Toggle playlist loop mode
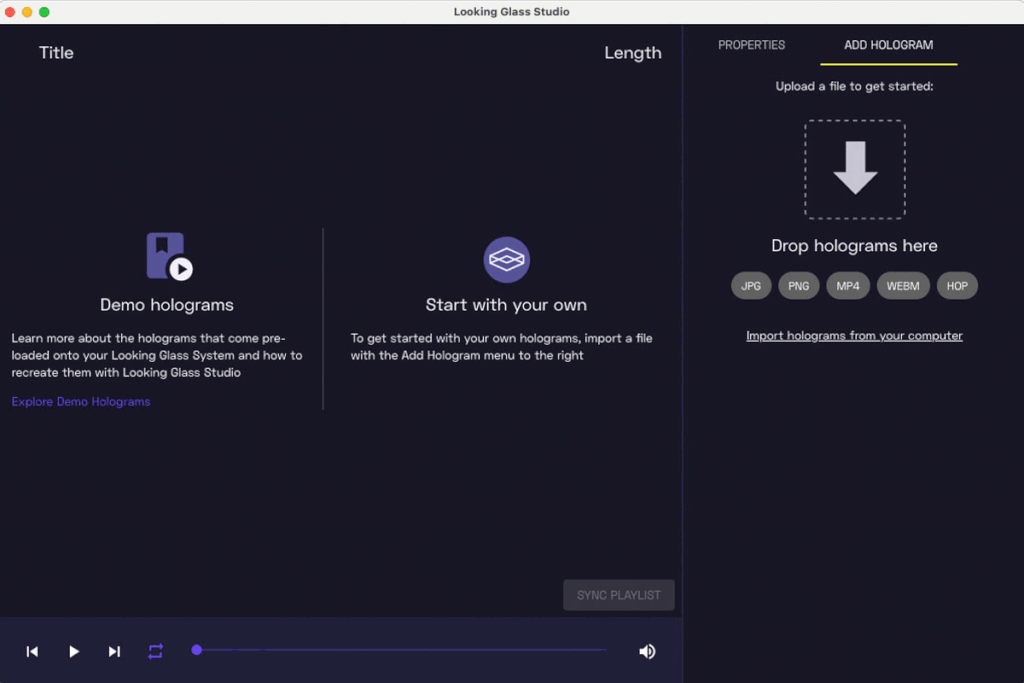The height and width of the screenshot is (683, 1024). (x=155, y=651)
